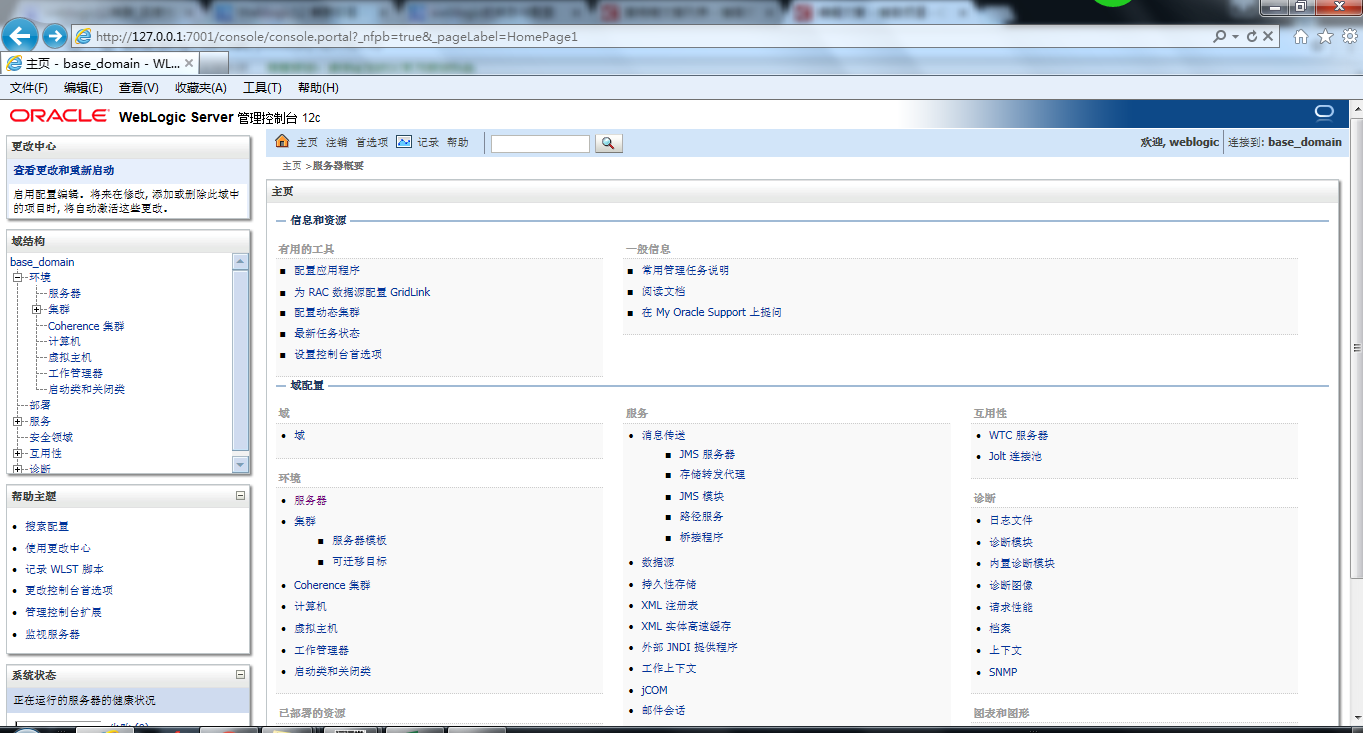The width and height of the screenshot is (1363, 733).
Task: Select 安全领域 in the domain tree
Action: 50,438
